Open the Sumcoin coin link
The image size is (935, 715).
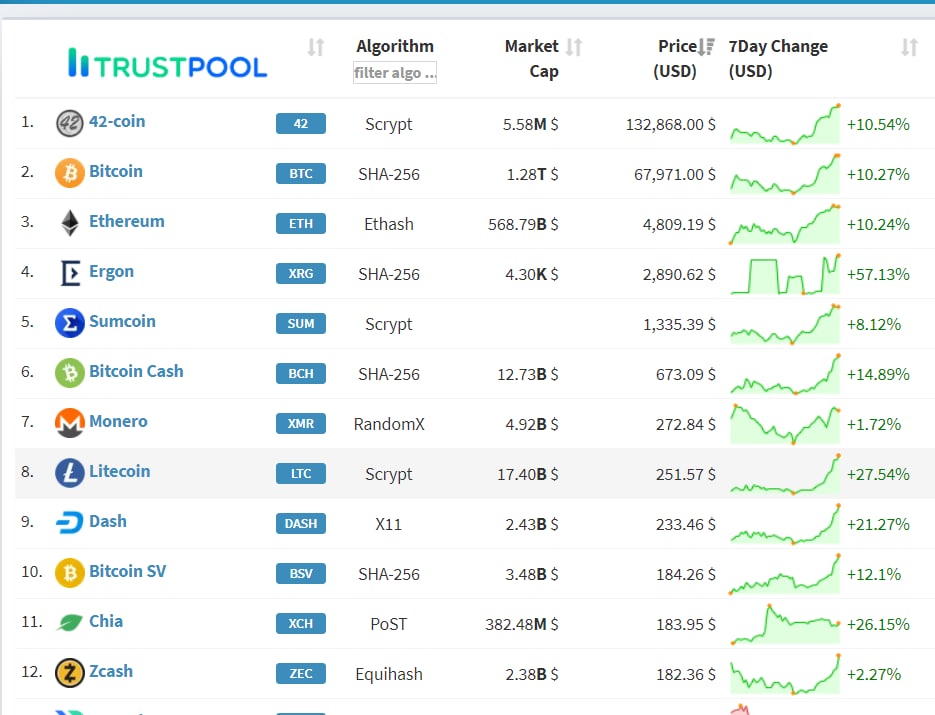122,321
